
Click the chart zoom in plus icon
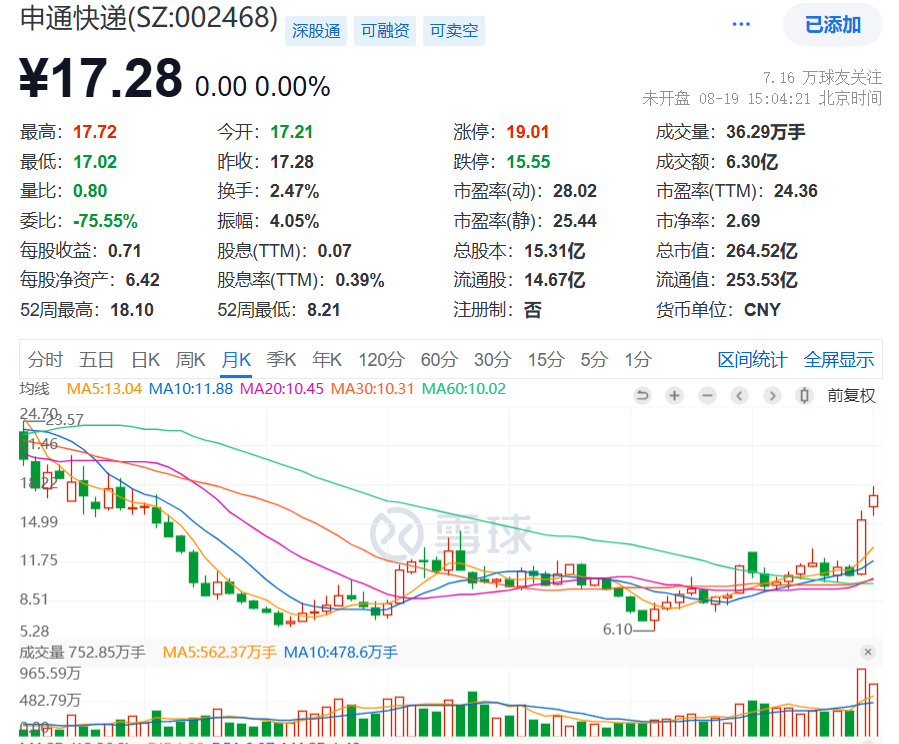(x=675, y=396)
